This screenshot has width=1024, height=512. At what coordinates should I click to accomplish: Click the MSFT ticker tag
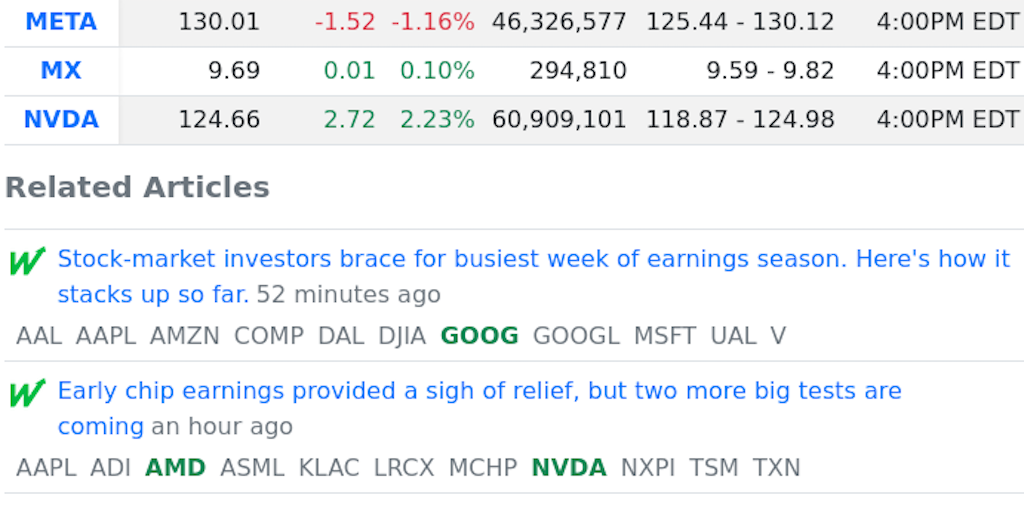[x=665, y=336]
